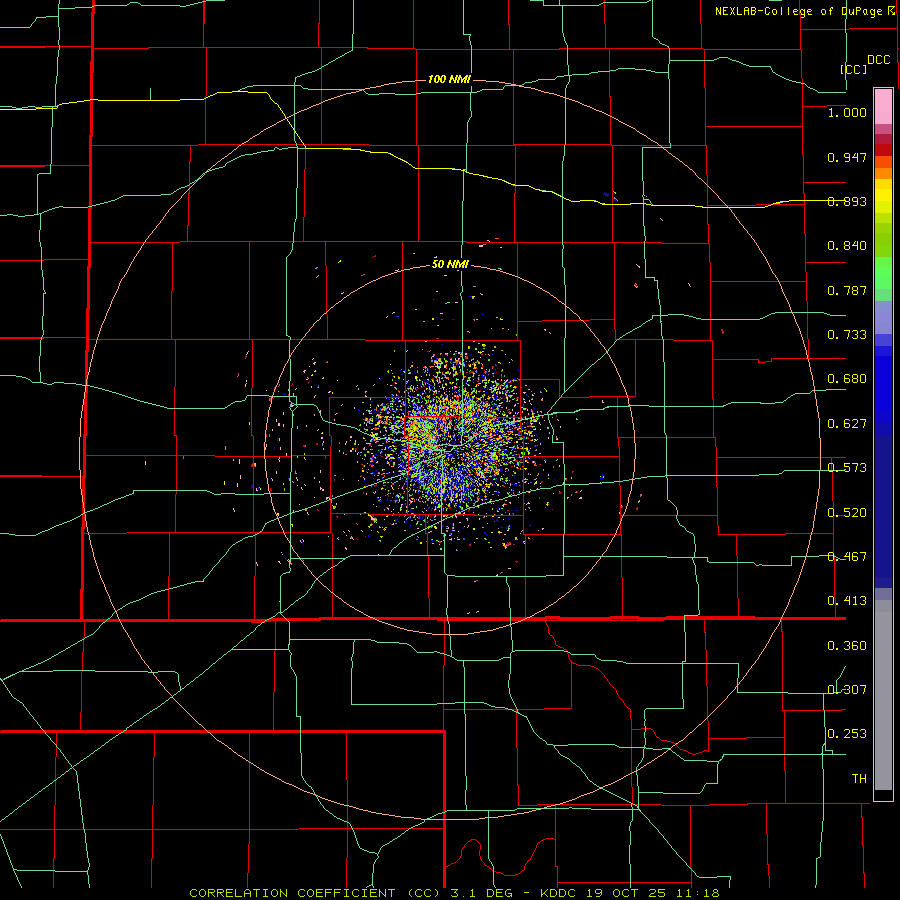Click the pink top segment of color bar
900x900 pixels.
883,106
